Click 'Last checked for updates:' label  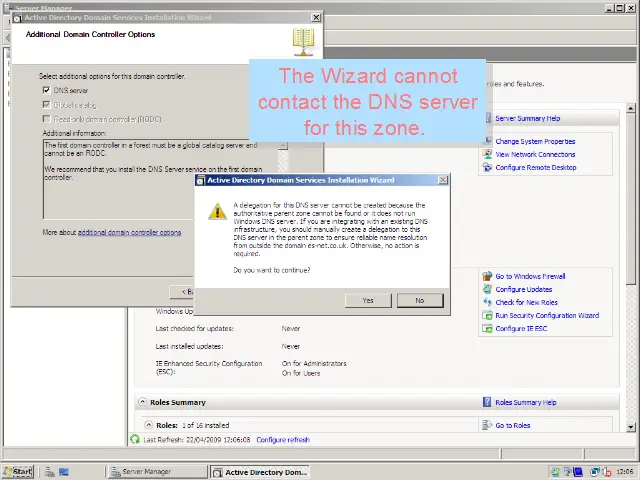[x=194, y=329]
